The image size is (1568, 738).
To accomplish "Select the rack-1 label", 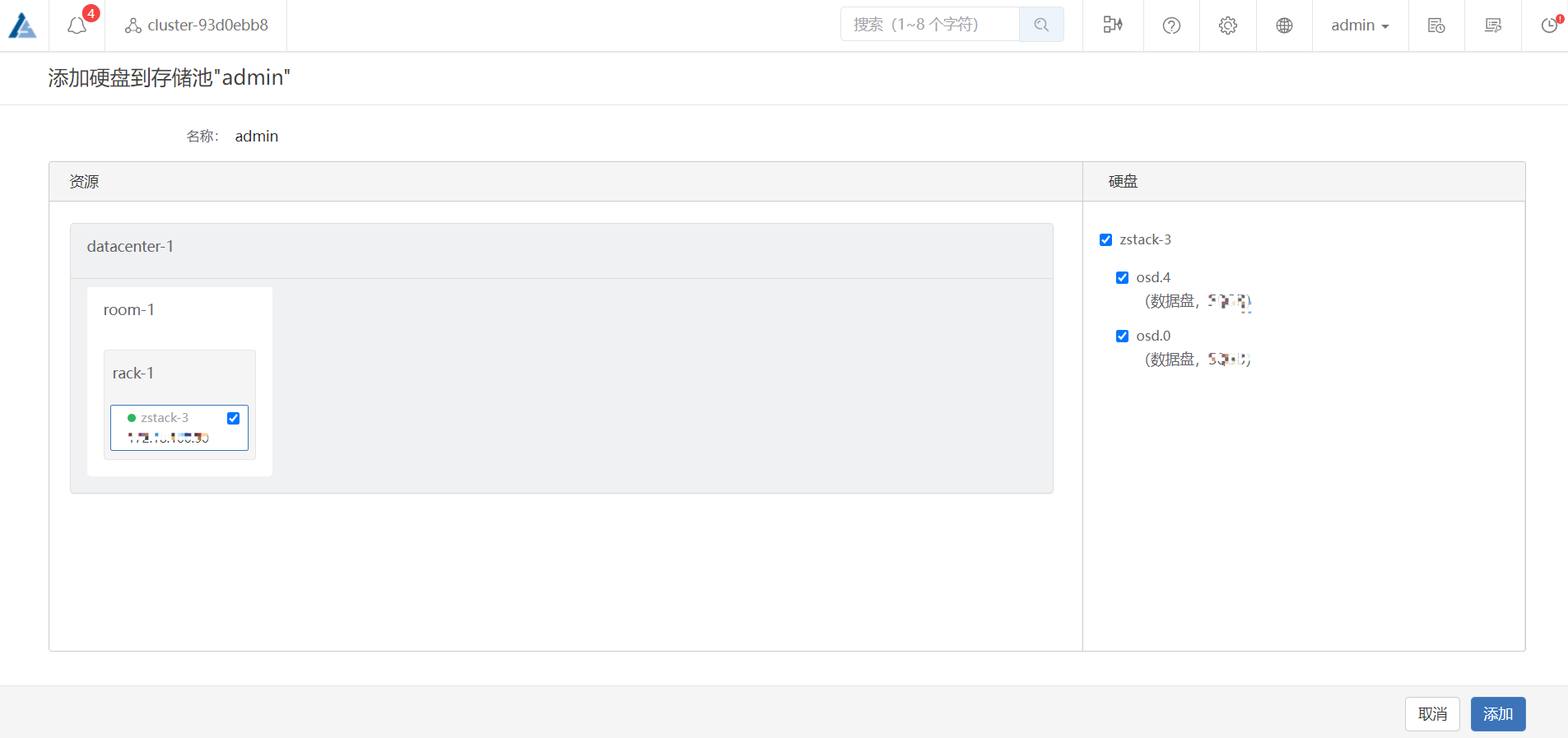I will [x=133, y=374].
